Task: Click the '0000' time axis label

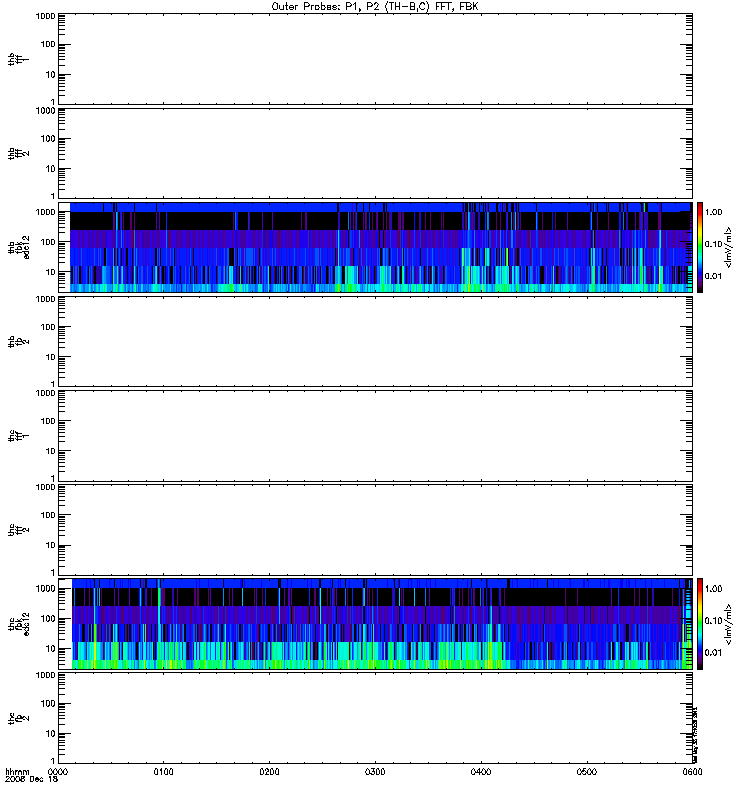Action: [x=58, y=772]
